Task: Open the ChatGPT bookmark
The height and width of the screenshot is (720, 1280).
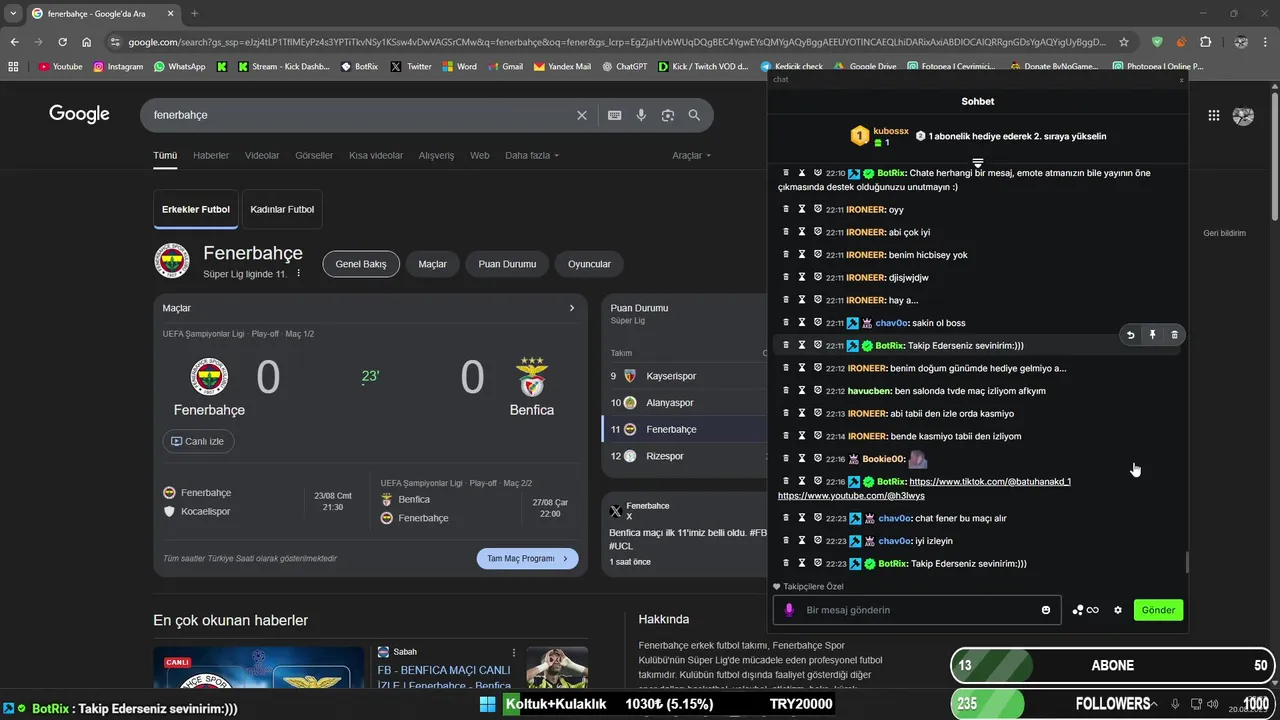Action: [x=623, y=66]
